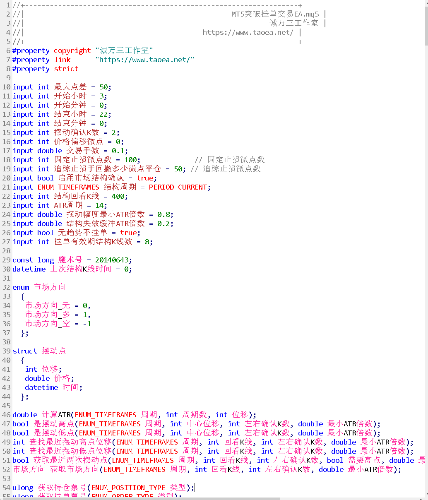This screenshot has width=428, height=500.
Task: Click the "double" keyword on line 42
Action: [37, 378]
